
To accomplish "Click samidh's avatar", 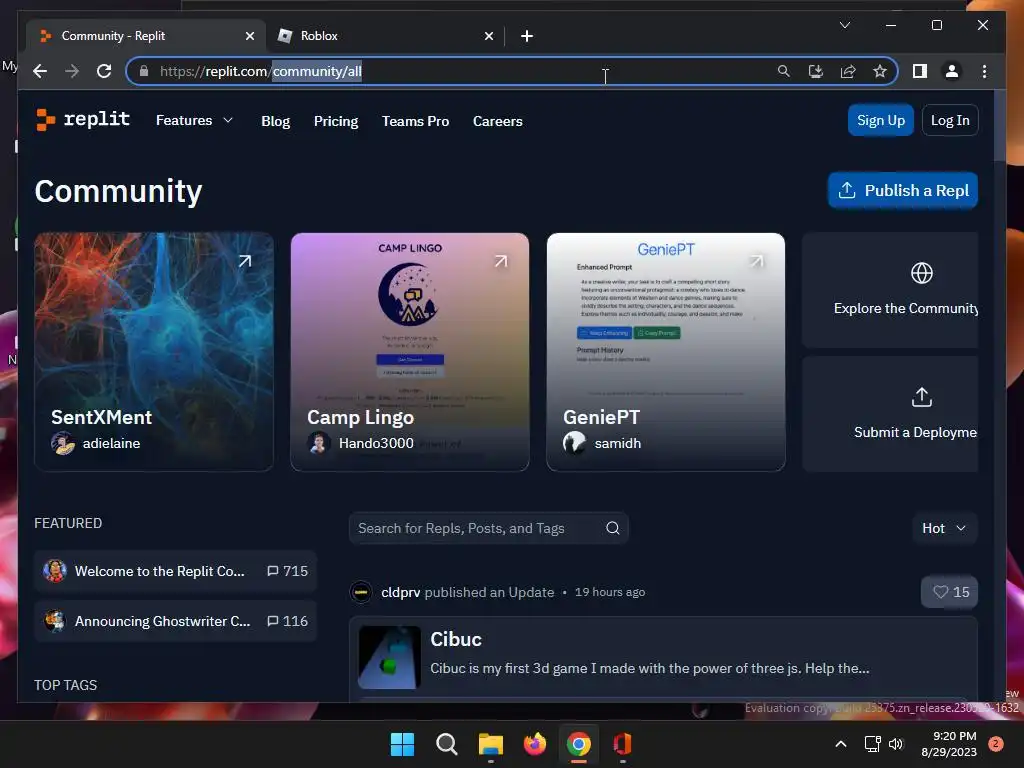I will pos(575,443).
